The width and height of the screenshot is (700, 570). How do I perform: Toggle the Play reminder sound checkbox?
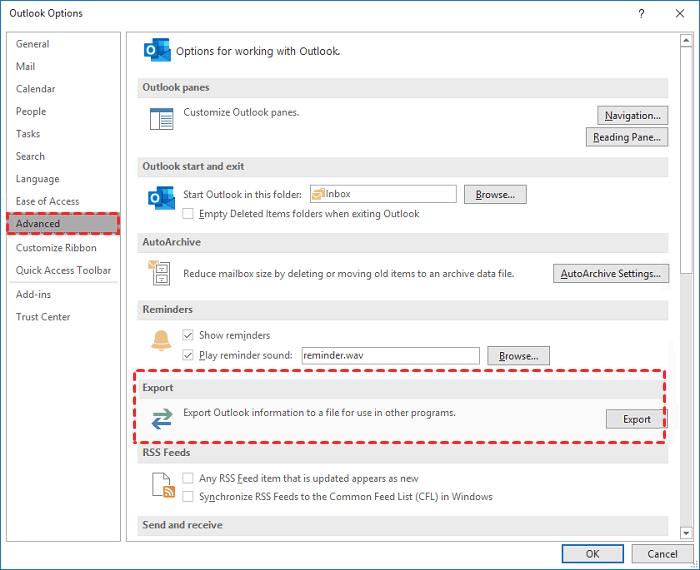click(x=188, y=355)
